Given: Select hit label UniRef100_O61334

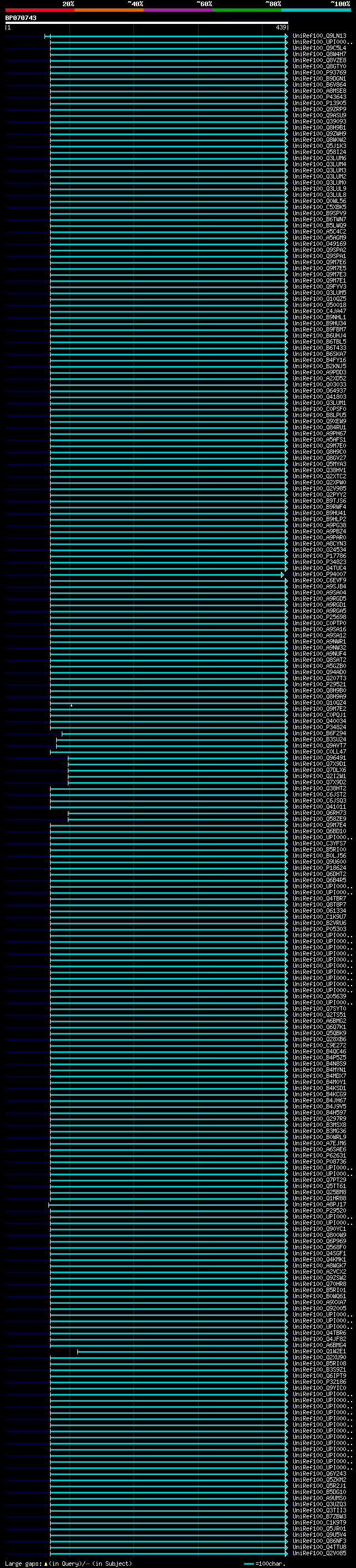Looking at the screenshot, I should (x=319, y=911).
